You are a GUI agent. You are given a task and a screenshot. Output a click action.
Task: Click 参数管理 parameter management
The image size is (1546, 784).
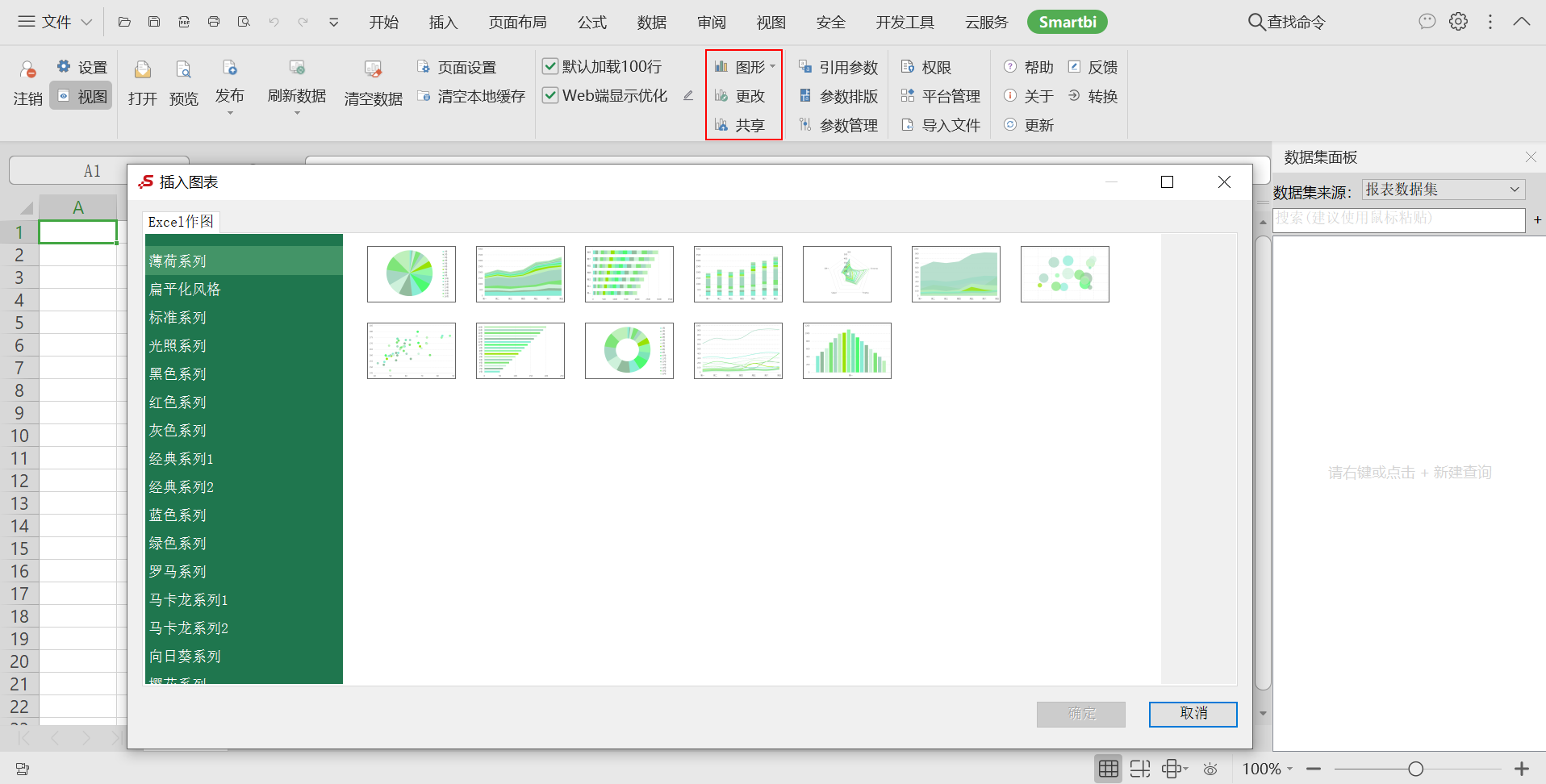tap(838, 125)
